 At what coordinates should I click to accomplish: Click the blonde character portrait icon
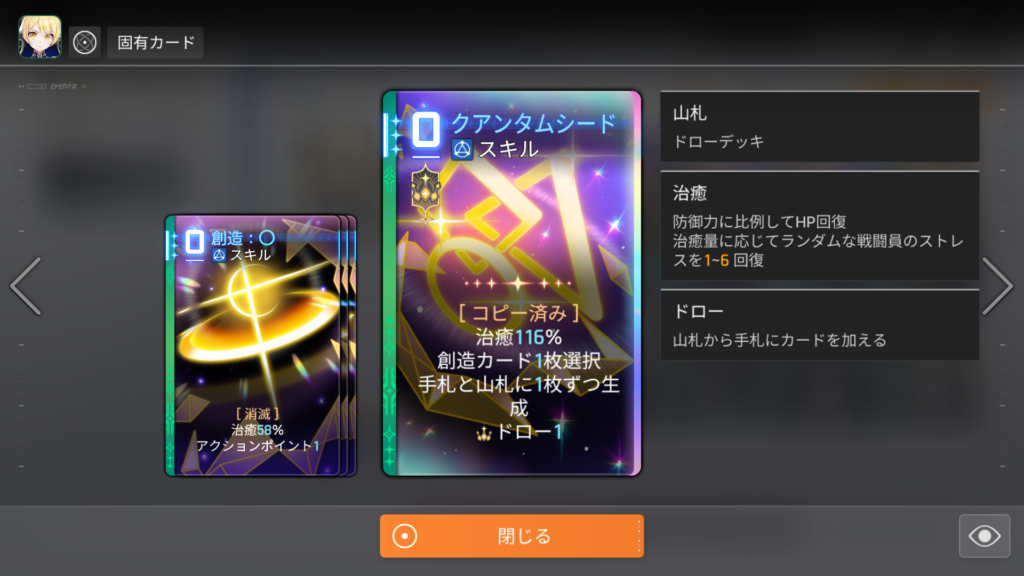(x=40, y=37)
